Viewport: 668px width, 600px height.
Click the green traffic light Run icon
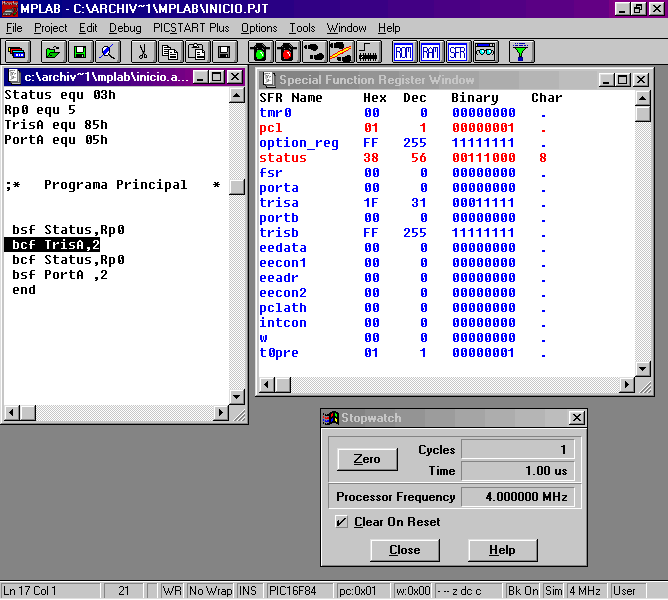point(260,52)
